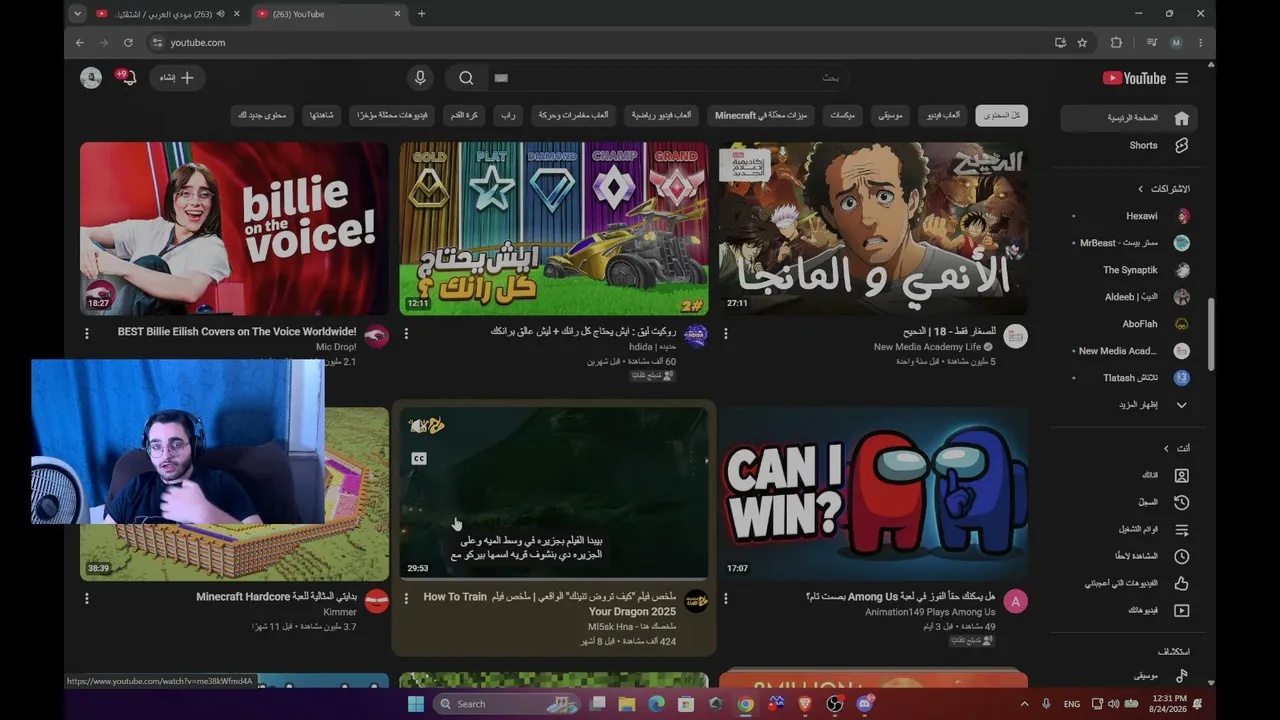Open the Animation149 channel avatar
1280x720 pixels.
(x=1015, y=601)
